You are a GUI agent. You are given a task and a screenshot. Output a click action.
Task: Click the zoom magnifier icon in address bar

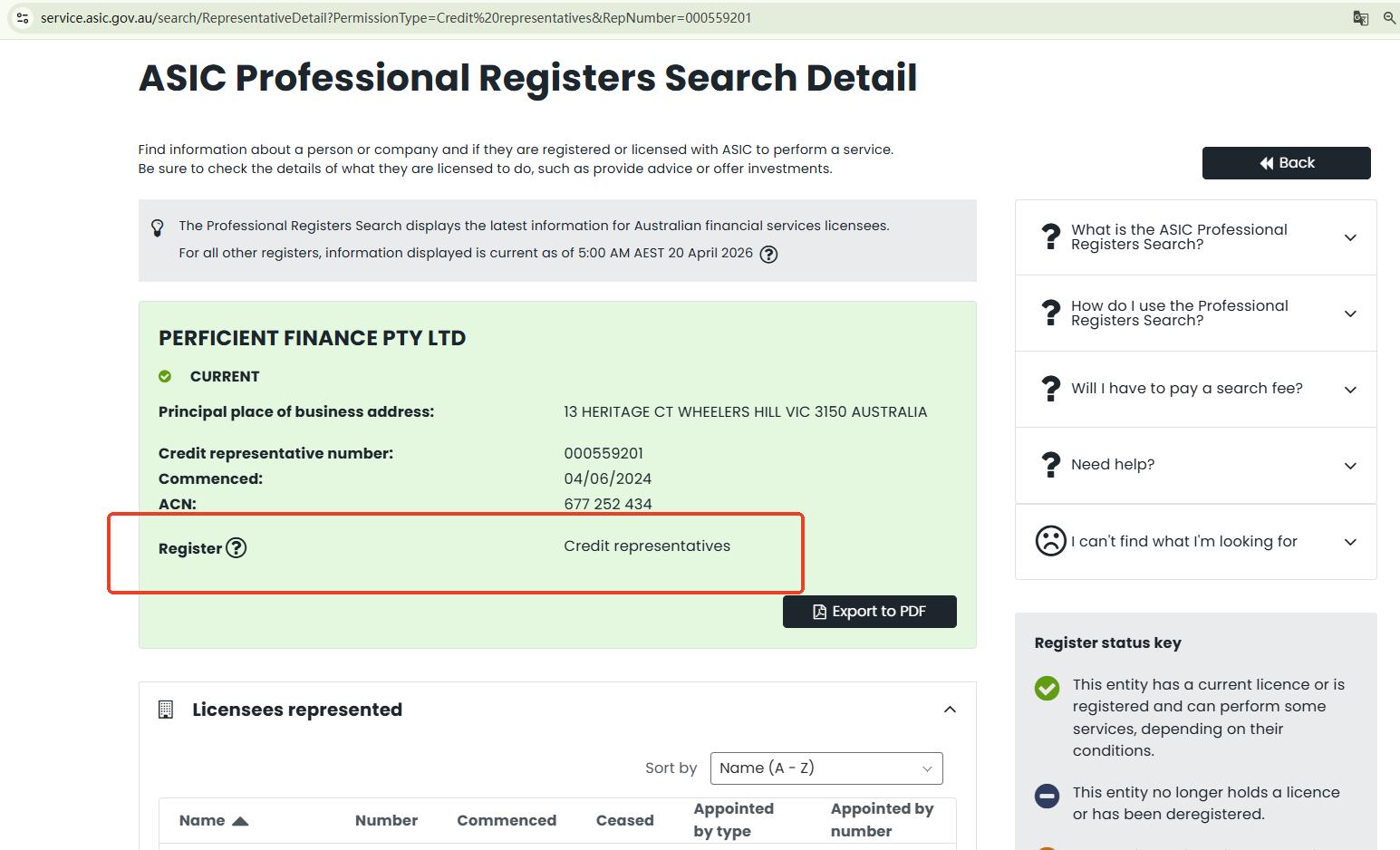point(1389,18)
